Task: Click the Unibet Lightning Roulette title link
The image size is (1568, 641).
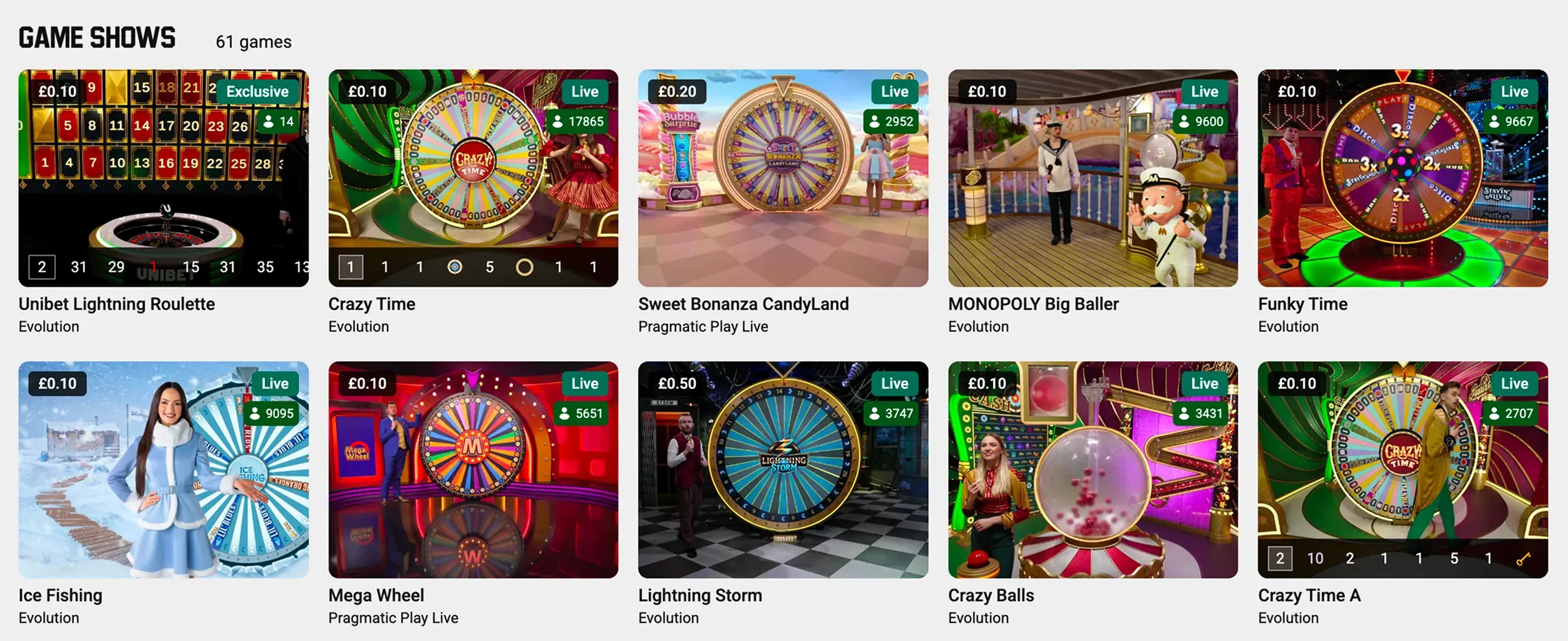Action: coord(116,304)
